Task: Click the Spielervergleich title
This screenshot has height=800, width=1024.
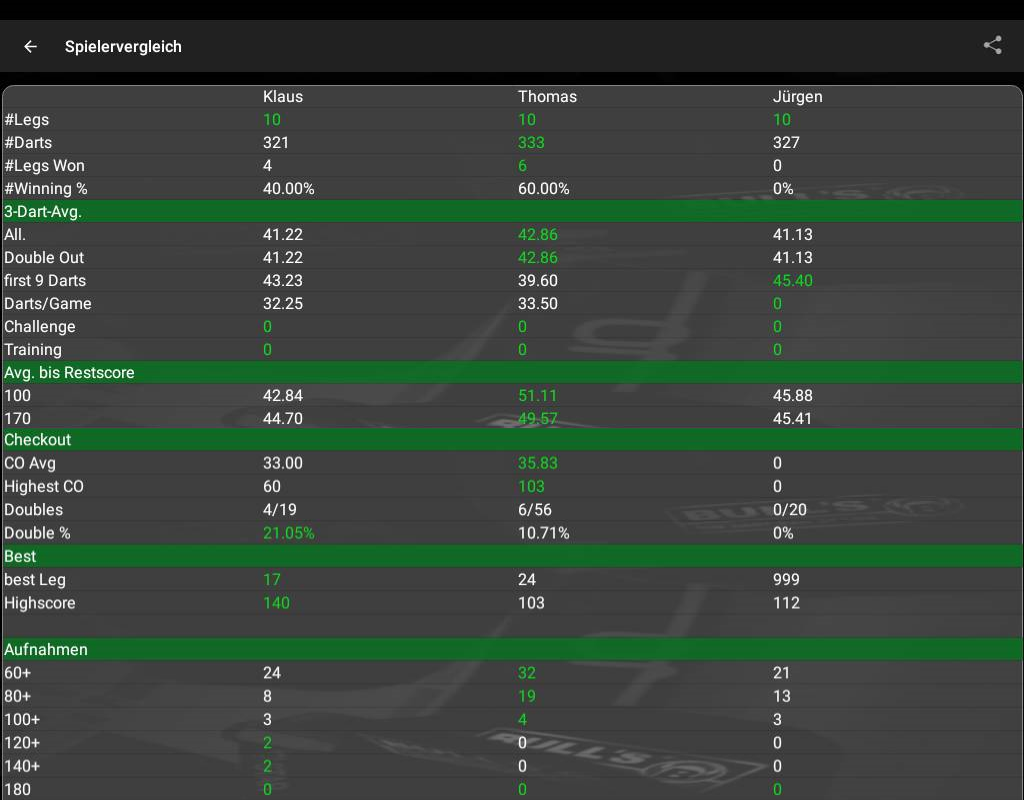Action: 123,47
